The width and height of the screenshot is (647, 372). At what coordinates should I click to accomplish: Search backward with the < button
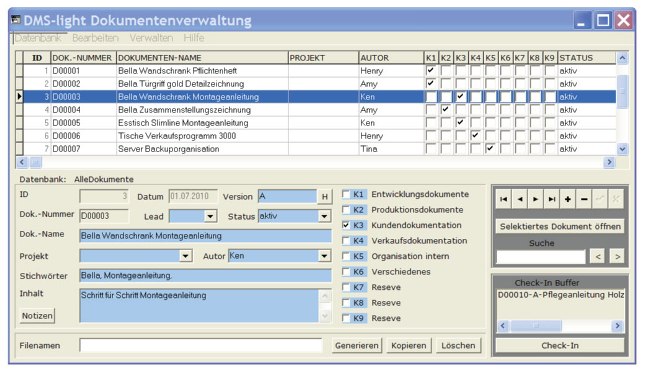tap(597, 257)
